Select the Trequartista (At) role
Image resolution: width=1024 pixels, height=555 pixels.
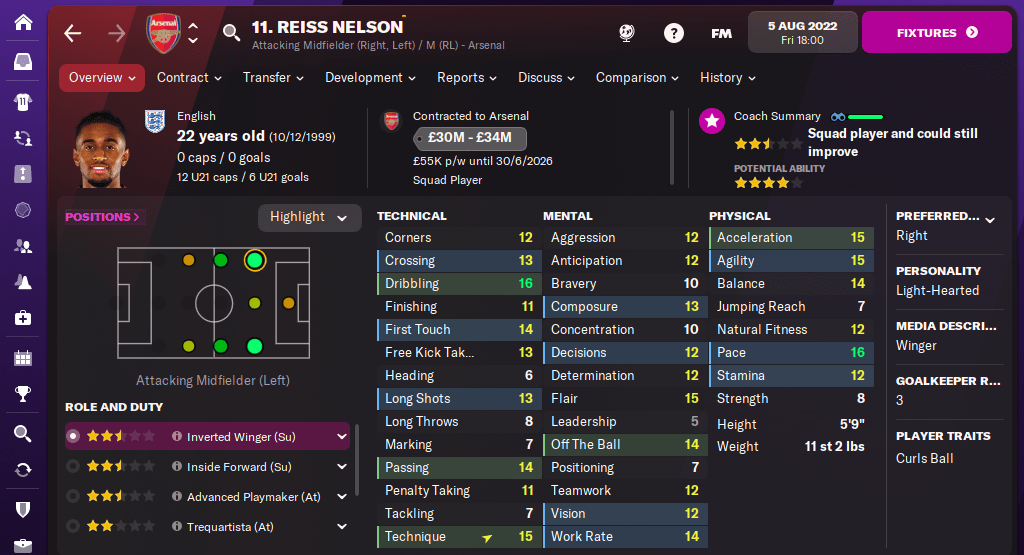pyautogui.click(x=229, y=527)
